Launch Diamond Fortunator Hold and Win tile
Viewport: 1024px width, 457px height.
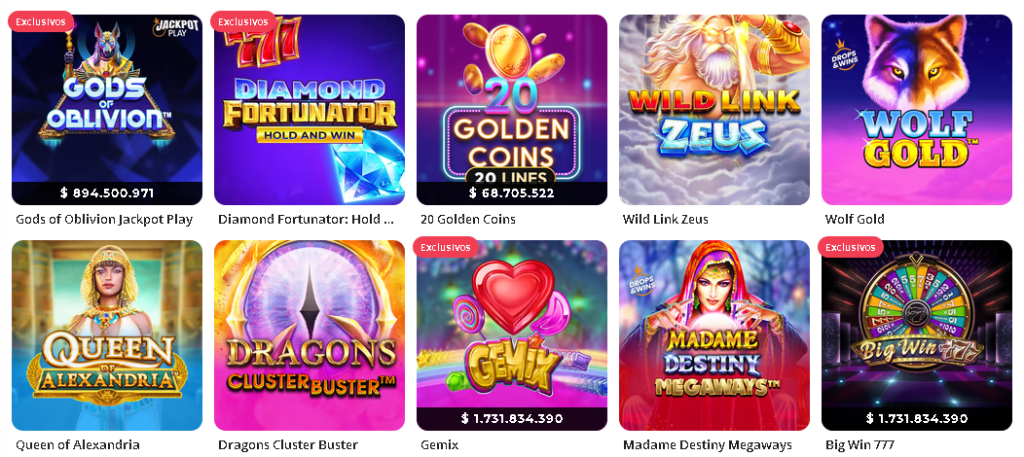click(310, 110)
